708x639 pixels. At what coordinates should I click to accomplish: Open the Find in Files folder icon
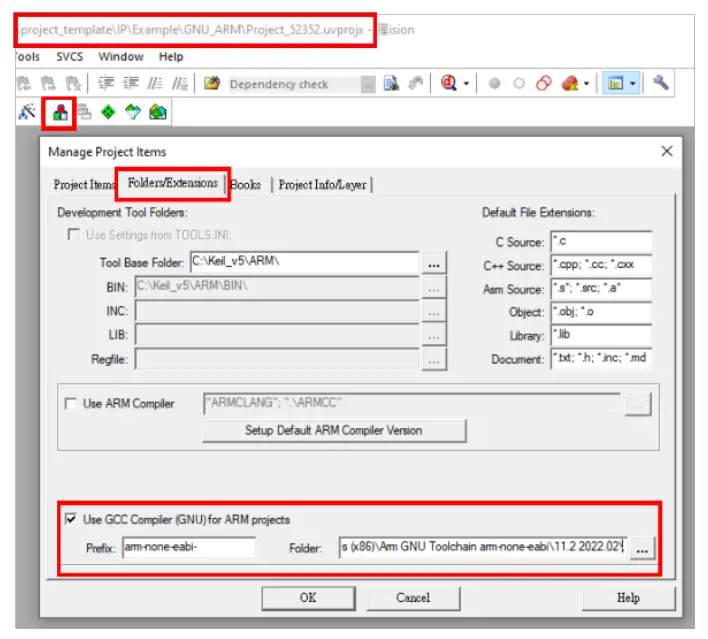212,84
